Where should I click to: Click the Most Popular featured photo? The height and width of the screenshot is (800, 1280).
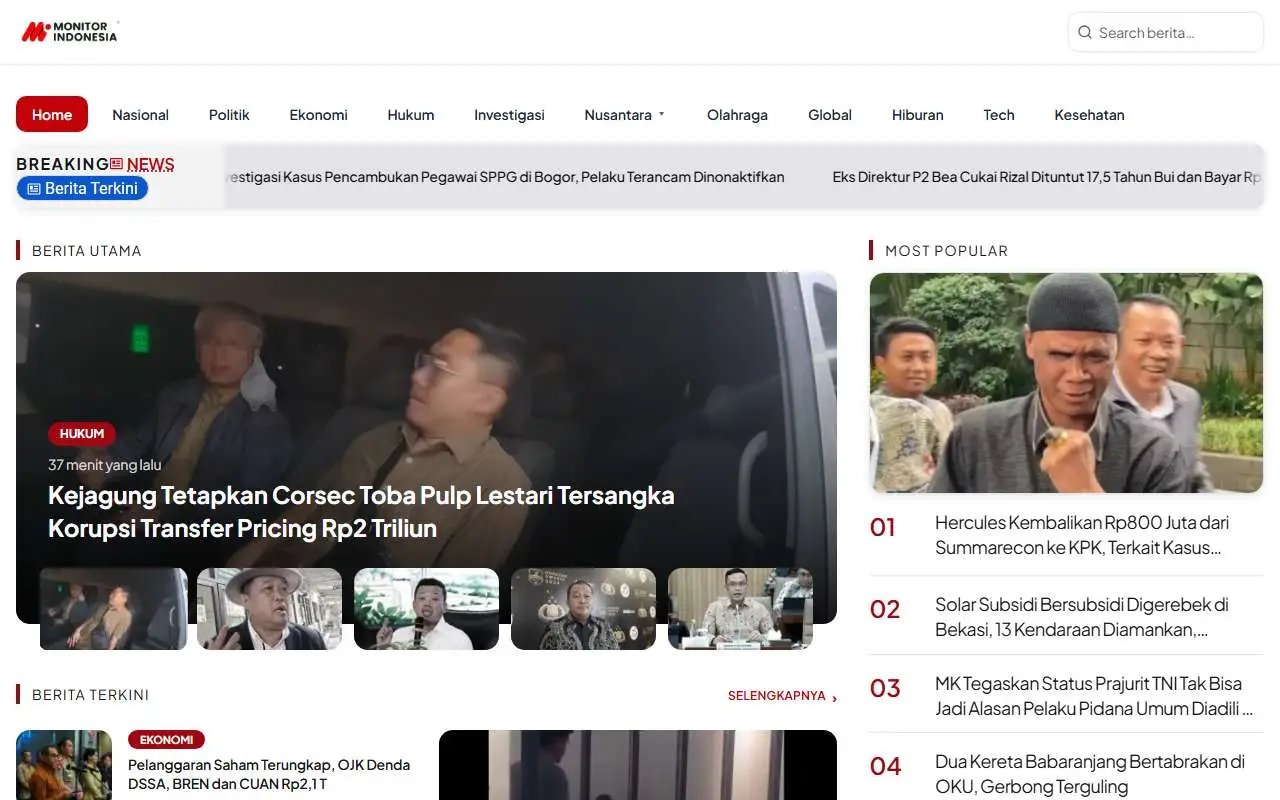1066,383
